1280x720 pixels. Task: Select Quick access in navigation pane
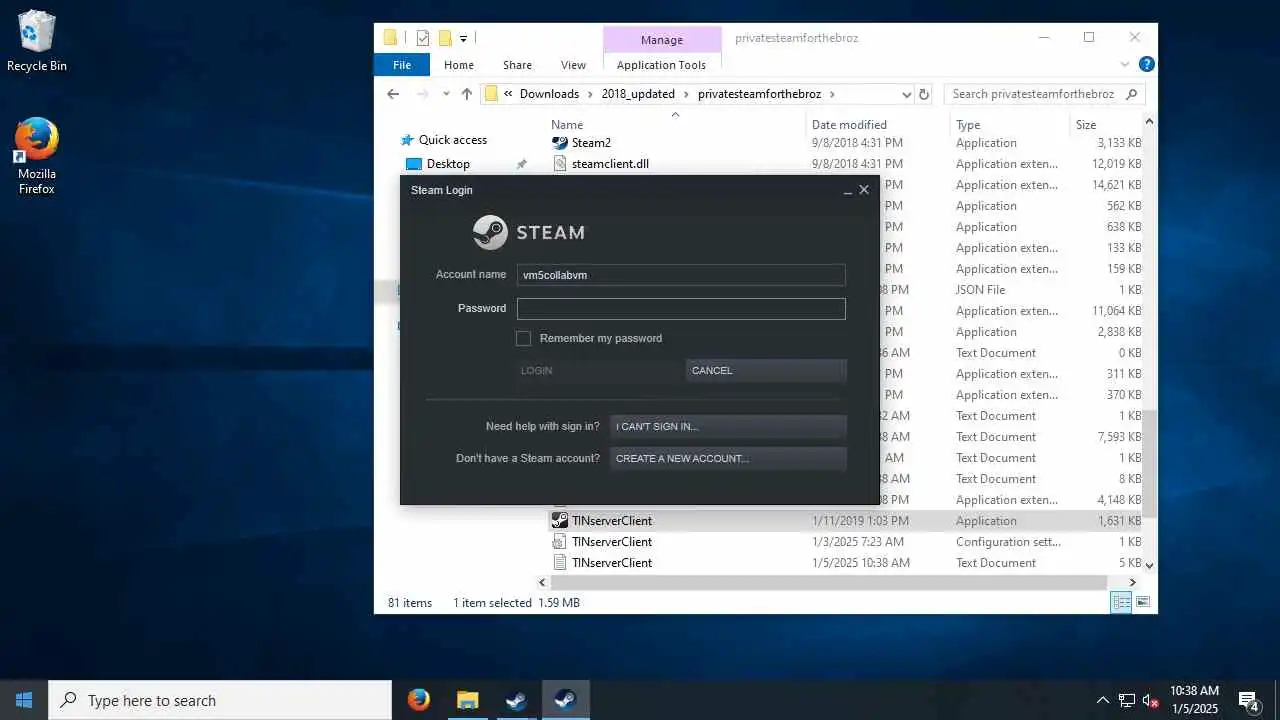pos(452,140)
